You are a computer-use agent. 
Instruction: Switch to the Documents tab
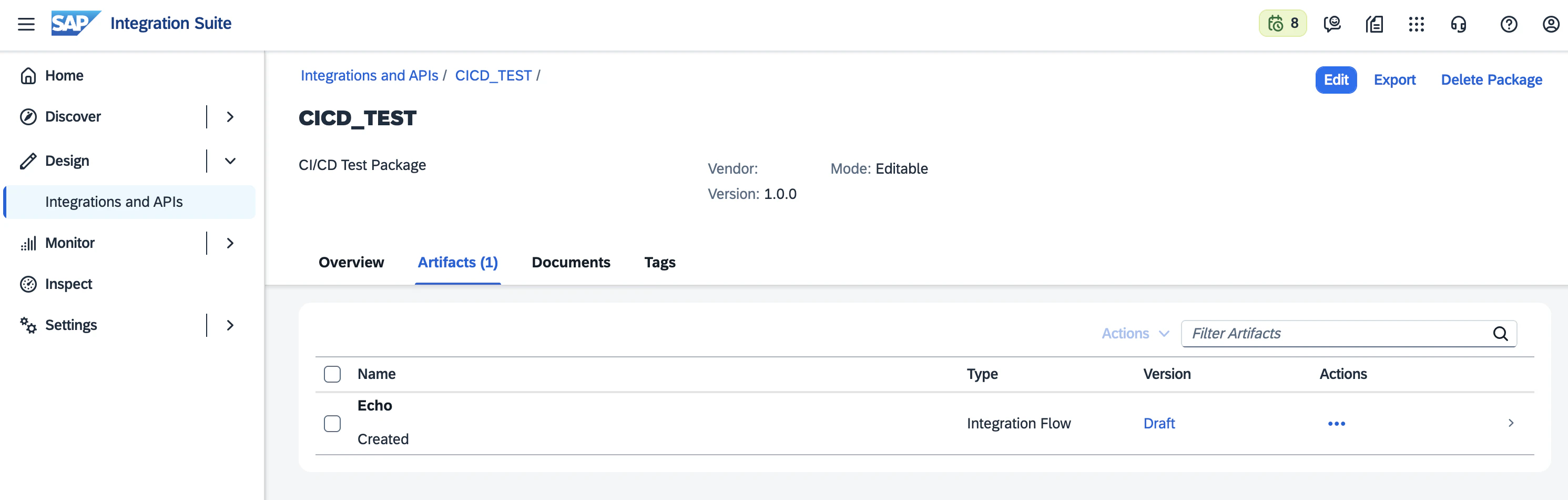(x=571, y=263)
